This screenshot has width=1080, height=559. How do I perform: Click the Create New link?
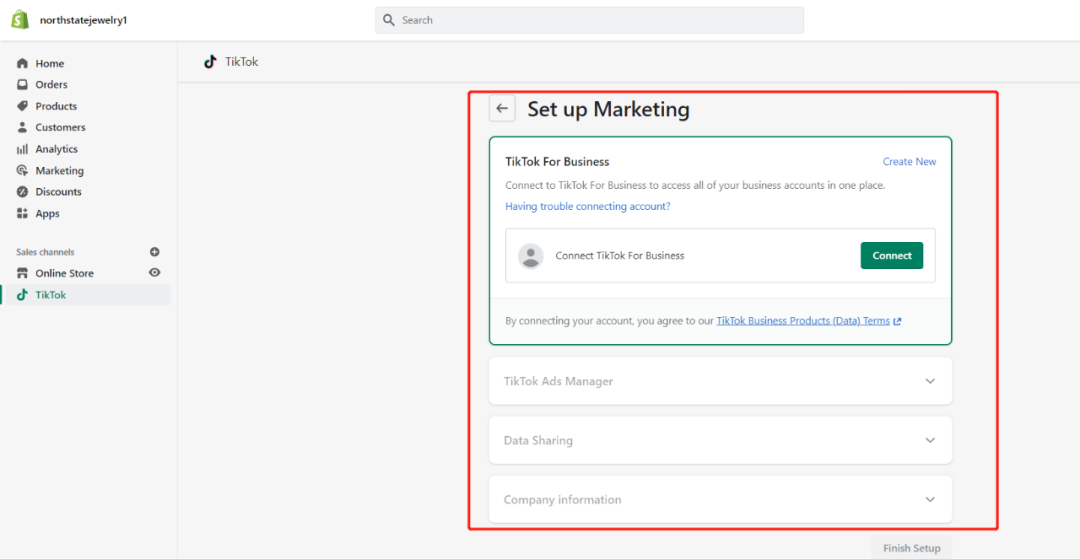[x=909, y=162]
